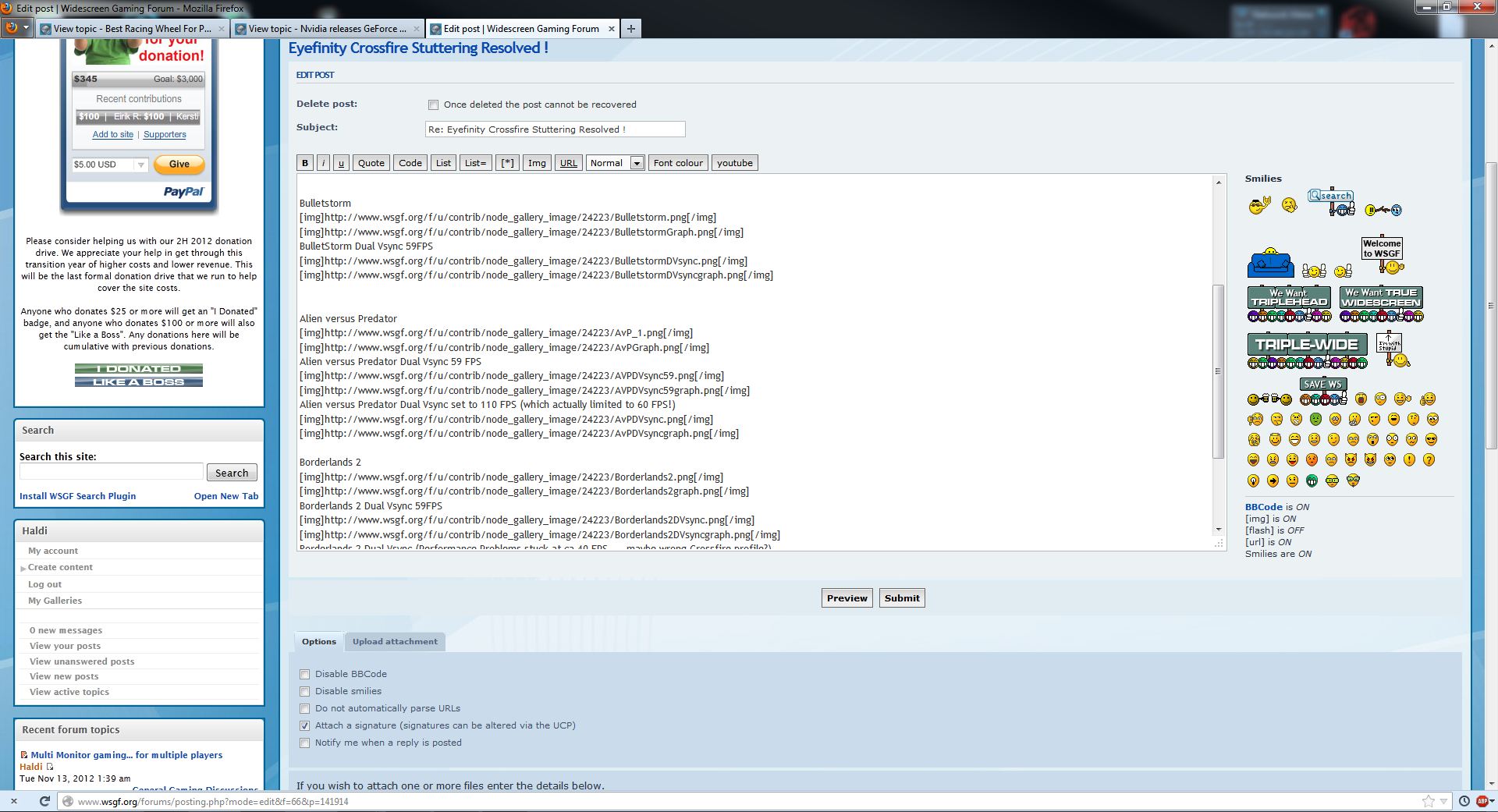Insert the search sign smiley
1498x812 pixels.
tap(1331, 202)
